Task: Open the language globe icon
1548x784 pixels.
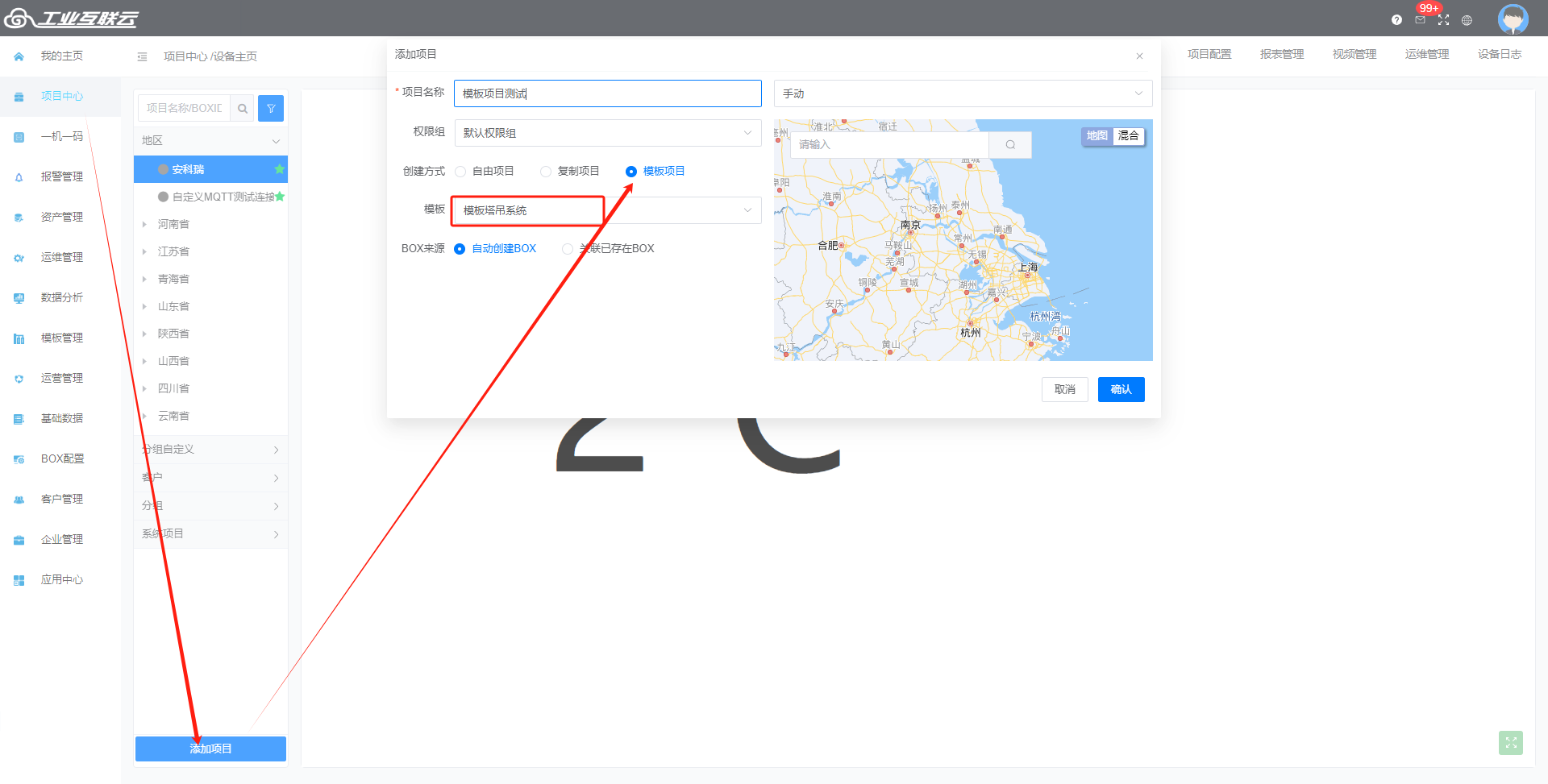Action: coord(1467,20)
